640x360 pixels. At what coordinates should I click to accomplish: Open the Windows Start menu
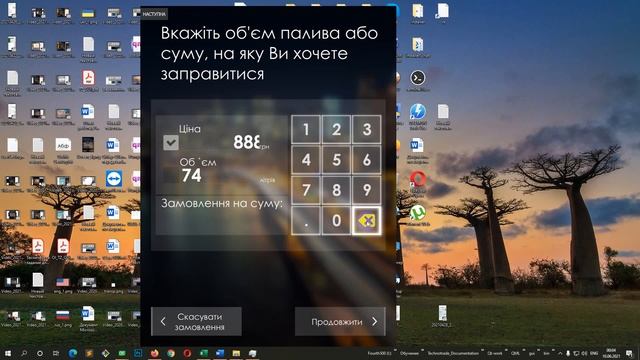7,353
